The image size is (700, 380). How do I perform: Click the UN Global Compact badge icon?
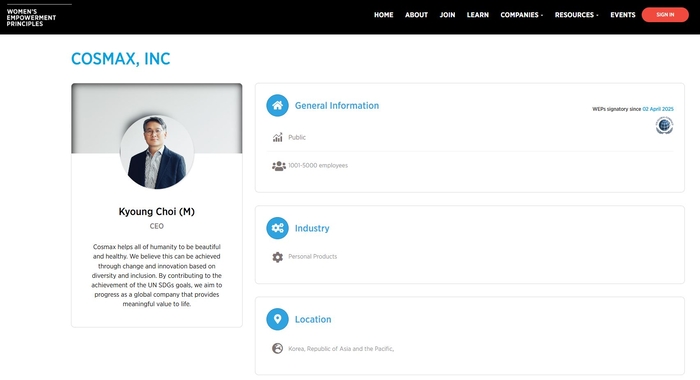coord(664,125)
